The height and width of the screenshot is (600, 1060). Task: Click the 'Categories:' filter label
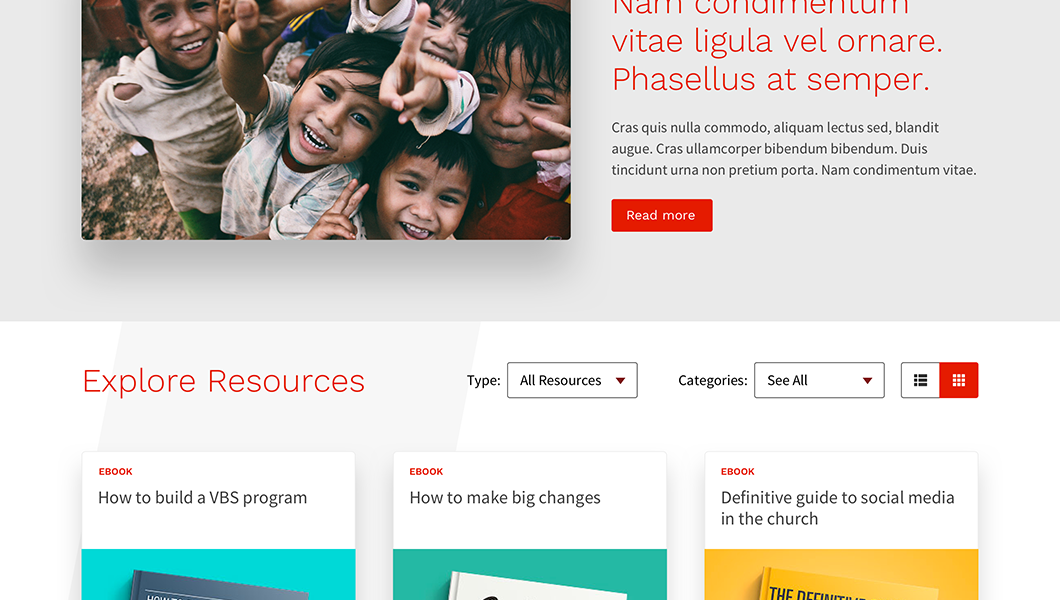point(713,380)
